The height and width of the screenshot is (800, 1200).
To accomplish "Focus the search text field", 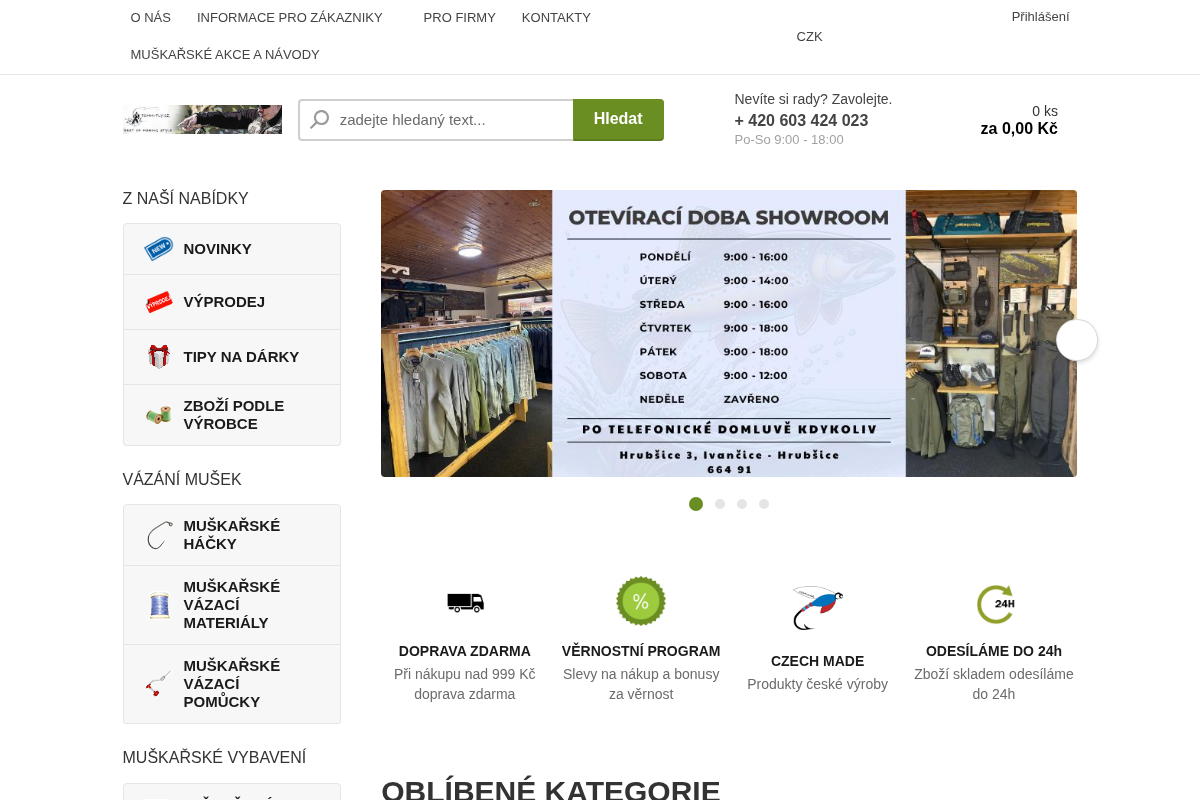I will [x=437, y=120].
